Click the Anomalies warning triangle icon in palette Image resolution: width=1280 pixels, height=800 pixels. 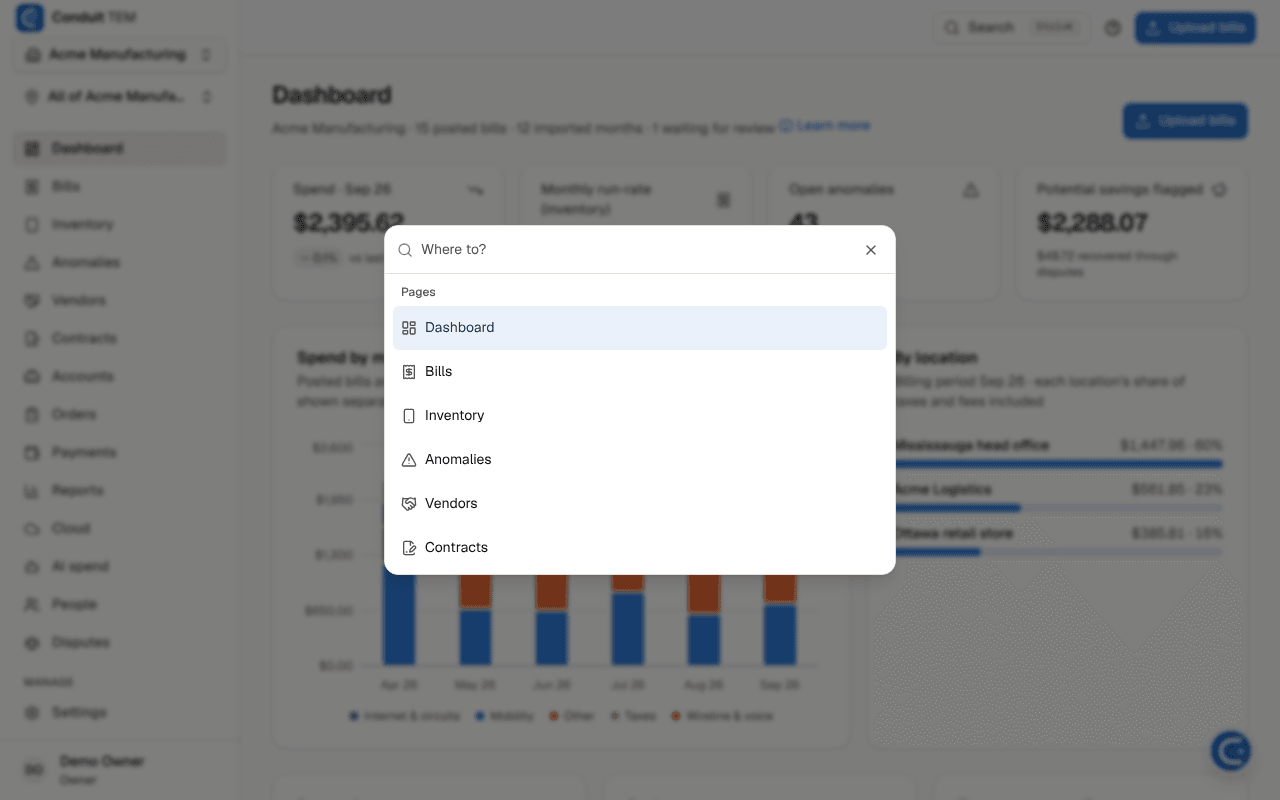coord(409,460)
